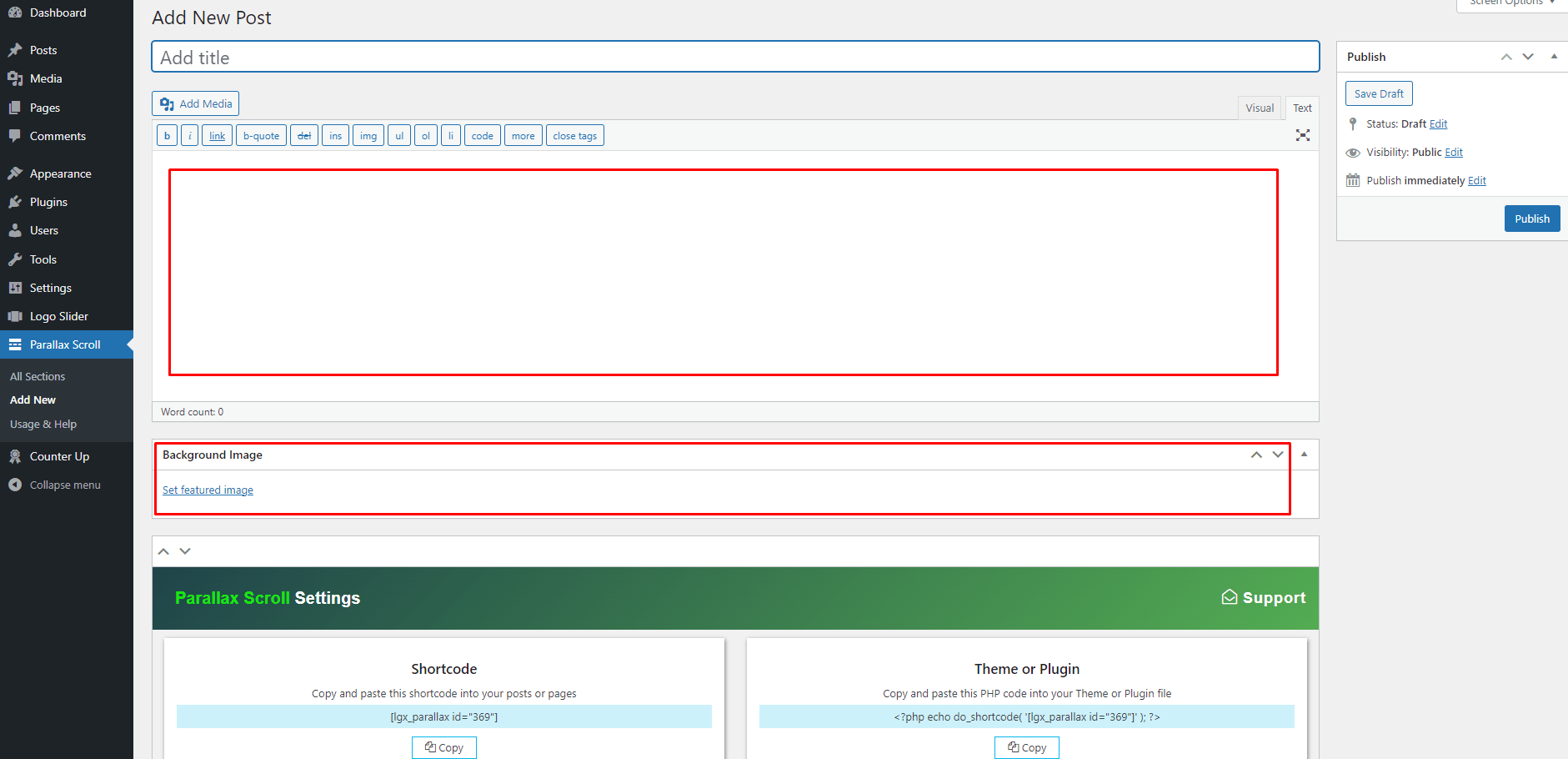Copy the shortcode with Copy button
Screen dimensions: 1568x759
click(444, 747)
